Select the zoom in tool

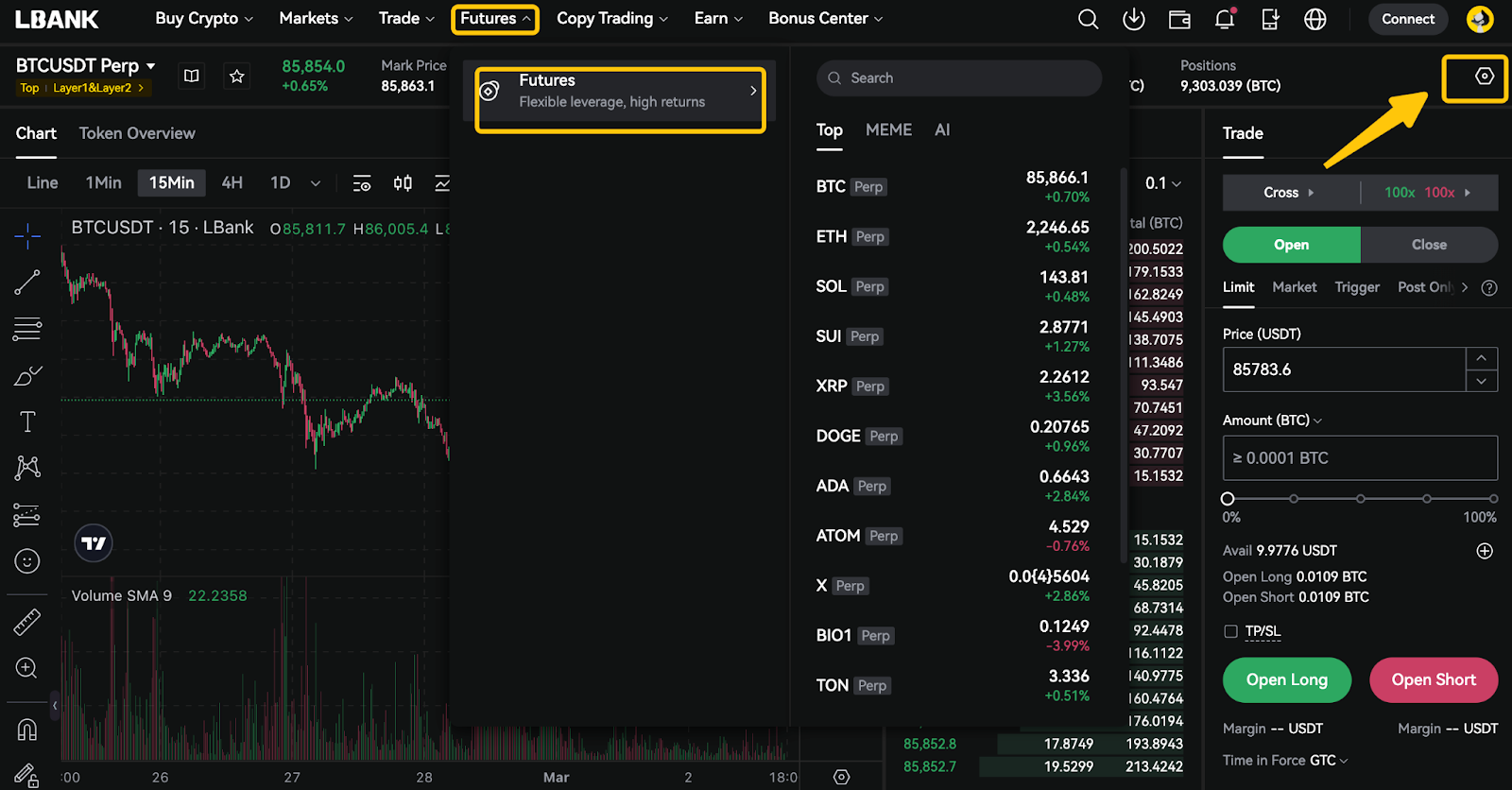point(27,668)
